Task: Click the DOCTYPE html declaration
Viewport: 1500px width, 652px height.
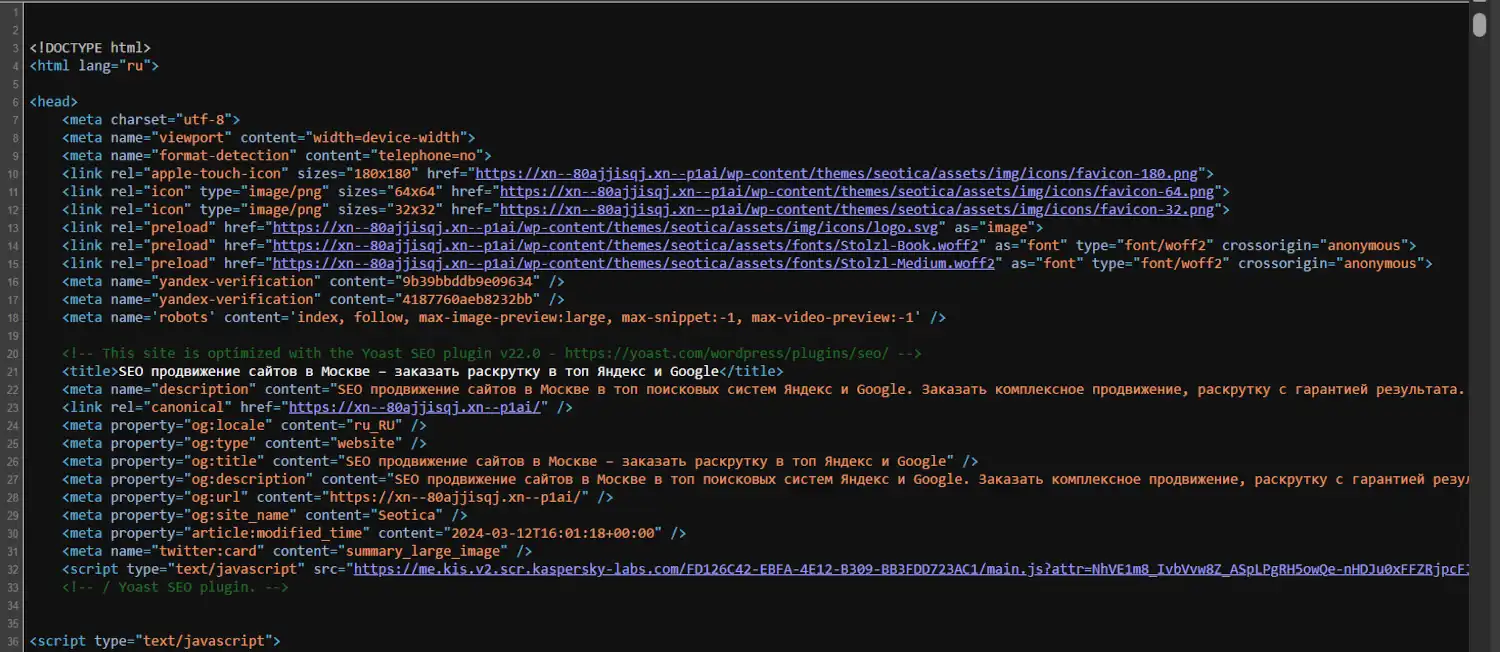Action: tap(90, 47)
